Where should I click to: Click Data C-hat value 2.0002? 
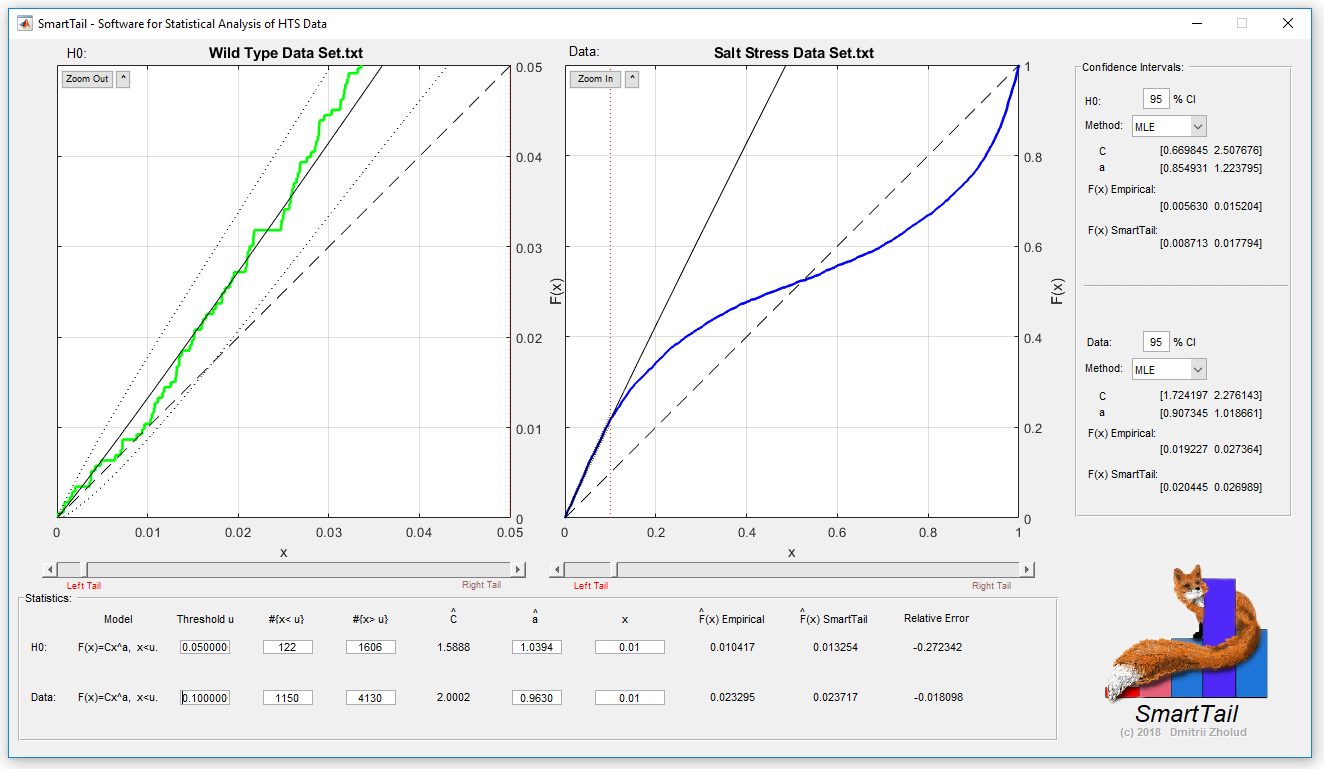click(x=454, y=697)
